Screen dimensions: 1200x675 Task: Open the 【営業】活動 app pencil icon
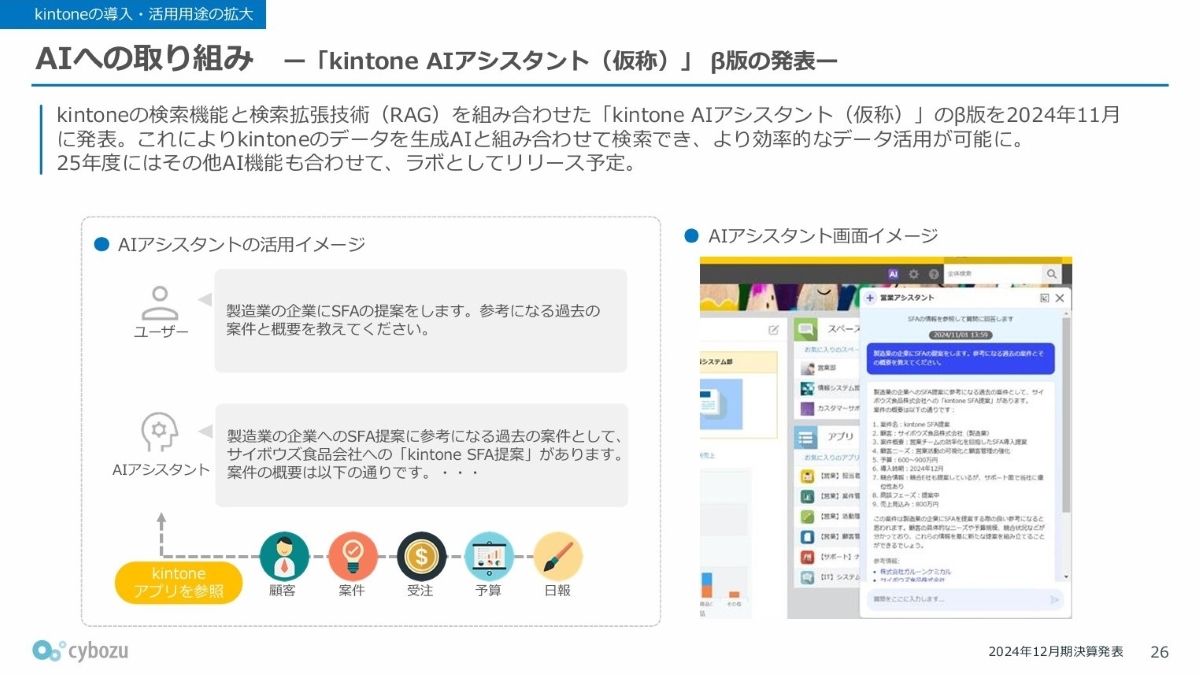tap(807, 517)
